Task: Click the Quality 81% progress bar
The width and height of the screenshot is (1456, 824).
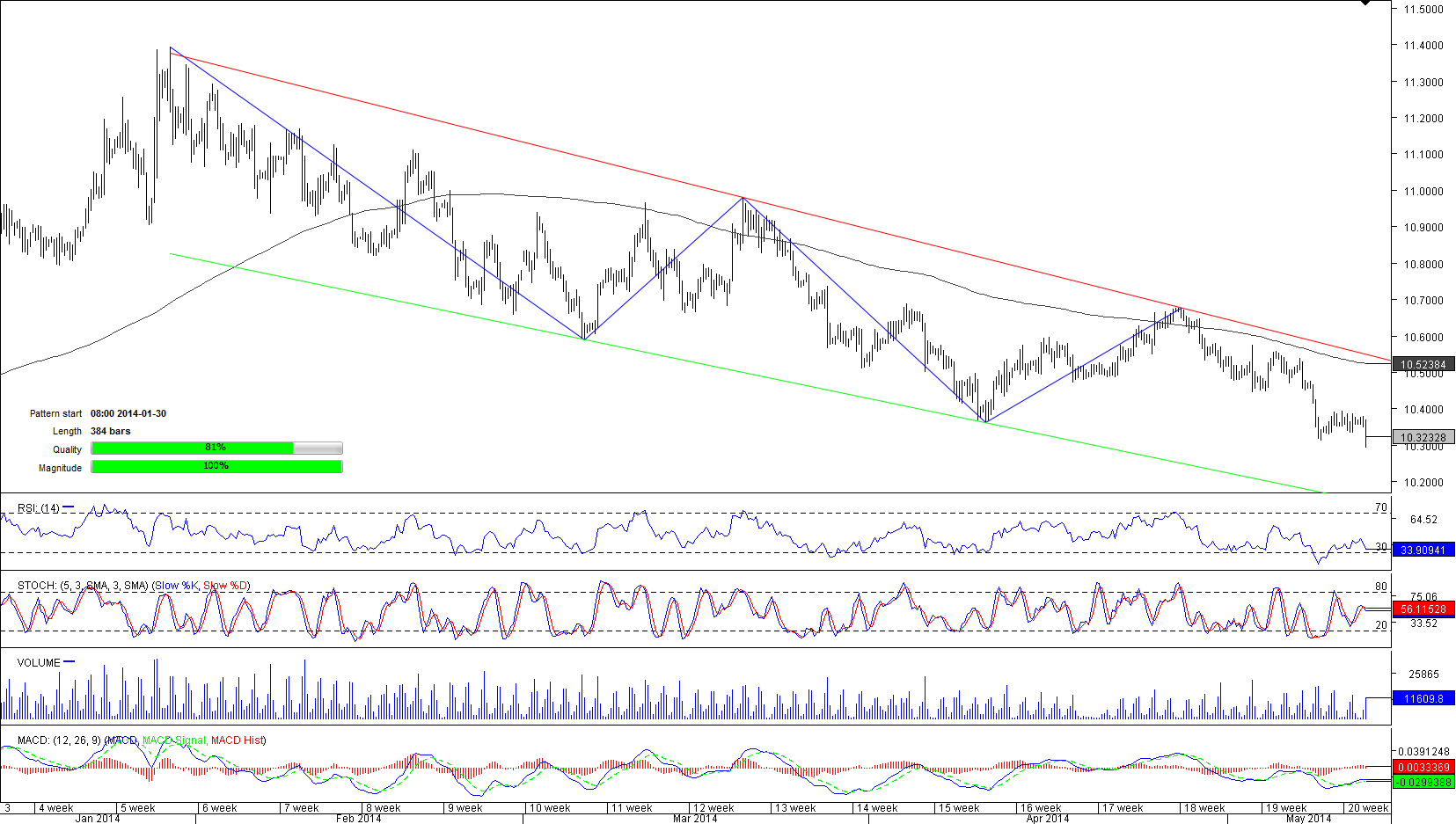Action: click(216, 448)
